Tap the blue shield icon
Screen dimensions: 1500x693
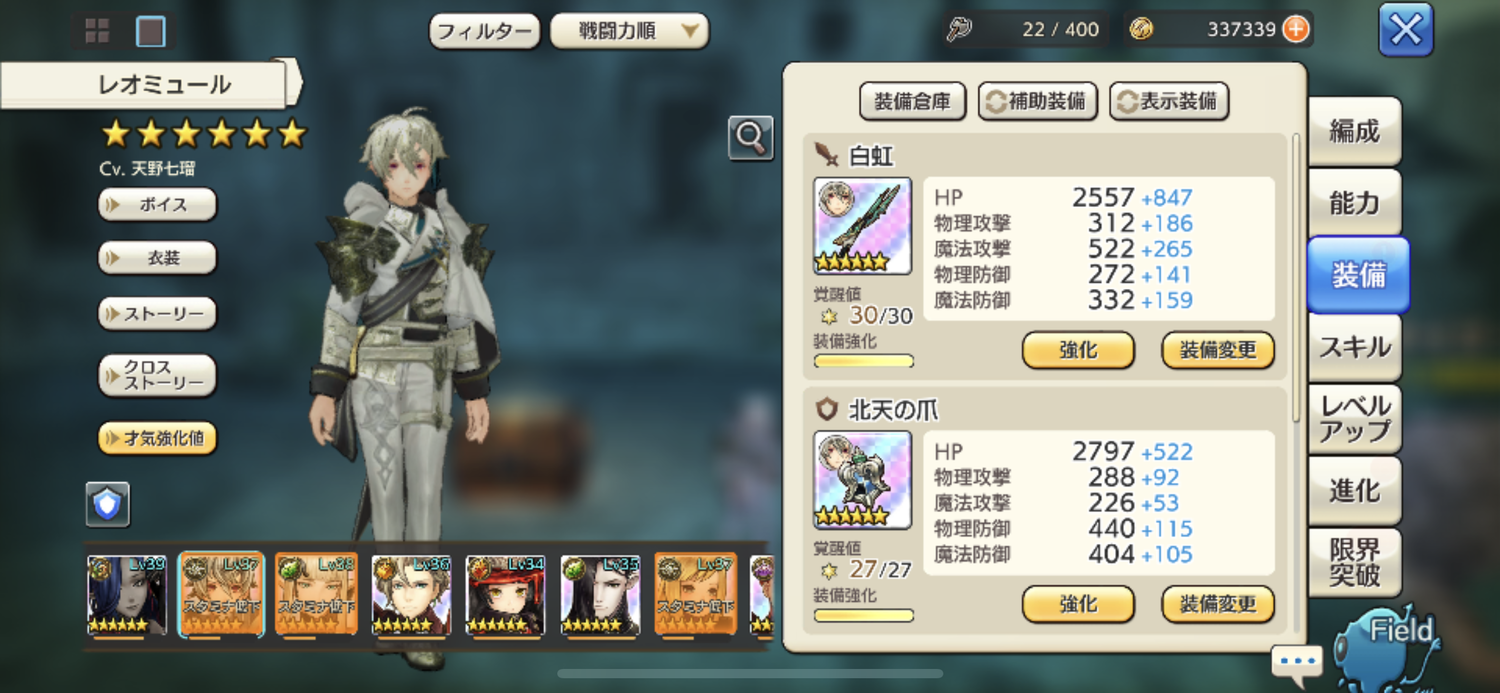click(107, 505)
